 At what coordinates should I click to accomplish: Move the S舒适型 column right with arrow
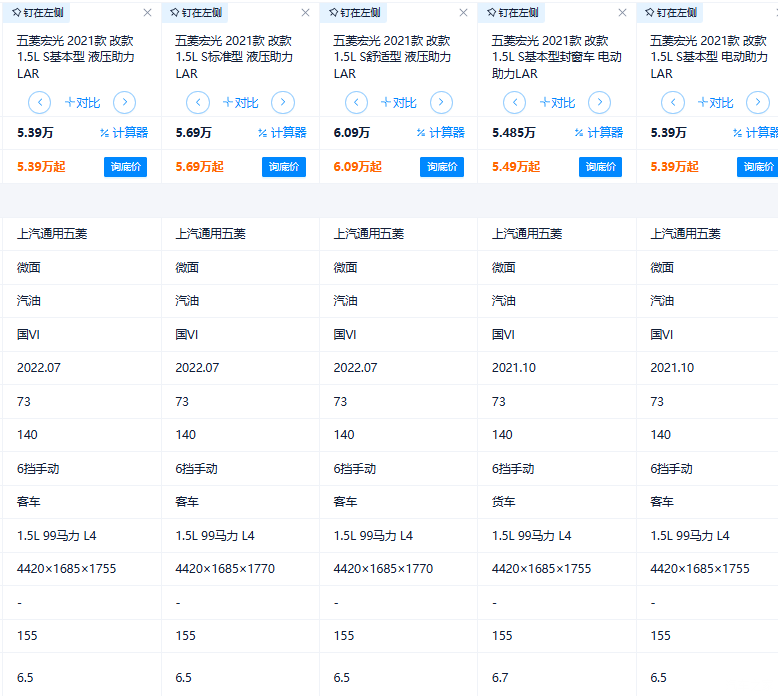(441, 103)
